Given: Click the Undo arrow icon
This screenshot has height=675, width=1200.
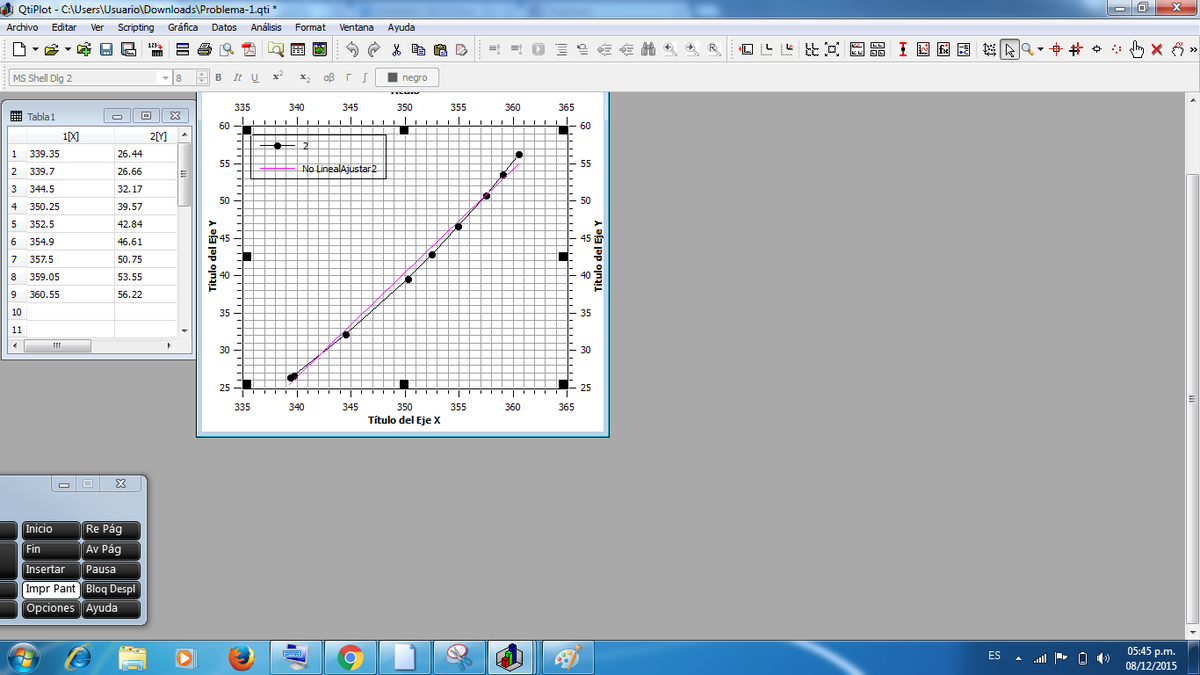Looking at the screenshot, I should (x=352, y=49).
